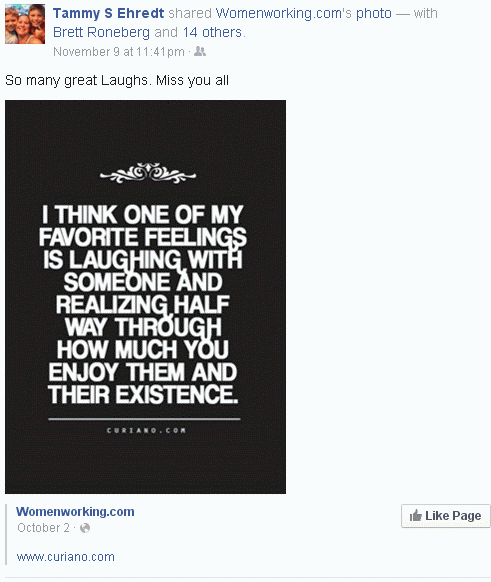Open the black quote image
The width and height of the screenshot is (491, 582).
pos(145,297)
